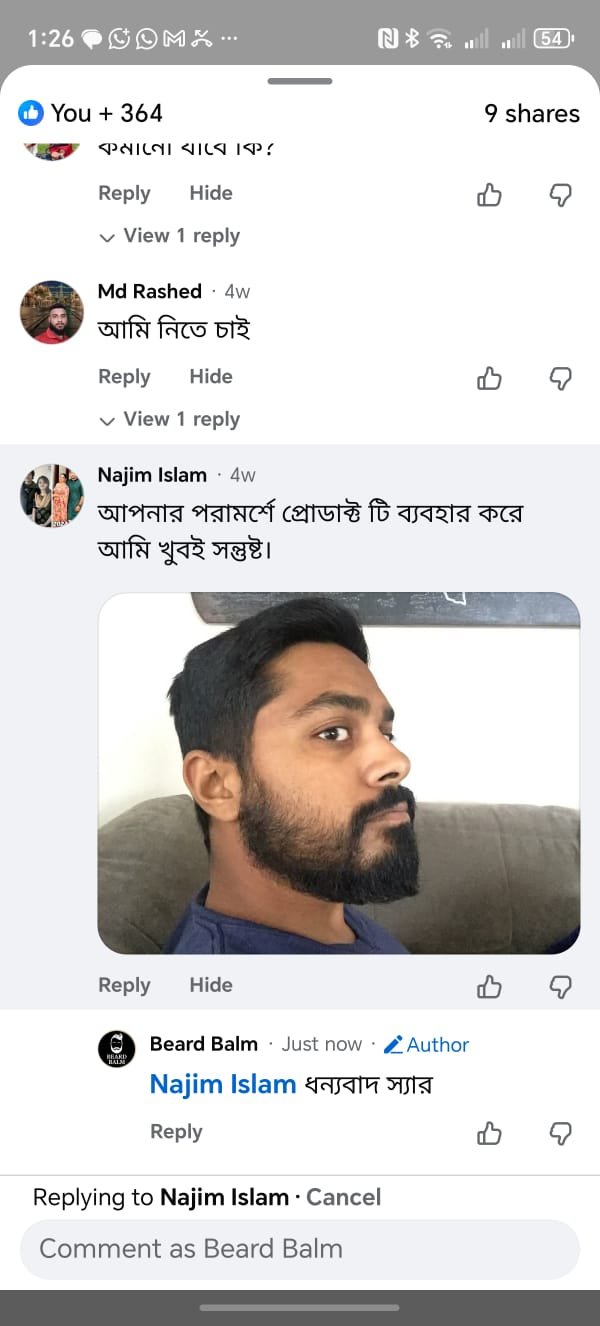The height and width of the screenshot is (1326, 600).
Task: Toggle thumbs-down on Md Rashed's comment
Action: pos(560,377)
